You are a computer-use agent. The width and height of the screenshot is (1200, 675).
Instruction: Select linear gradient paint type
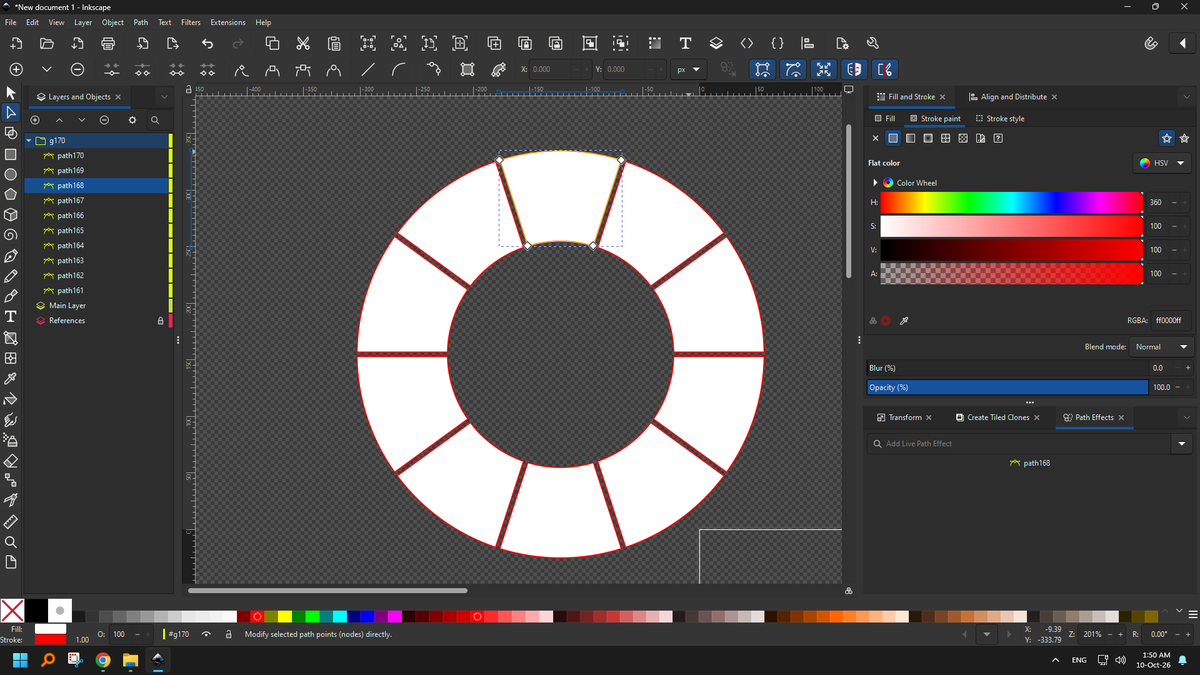pyautogui.click(x=911, y=138)
